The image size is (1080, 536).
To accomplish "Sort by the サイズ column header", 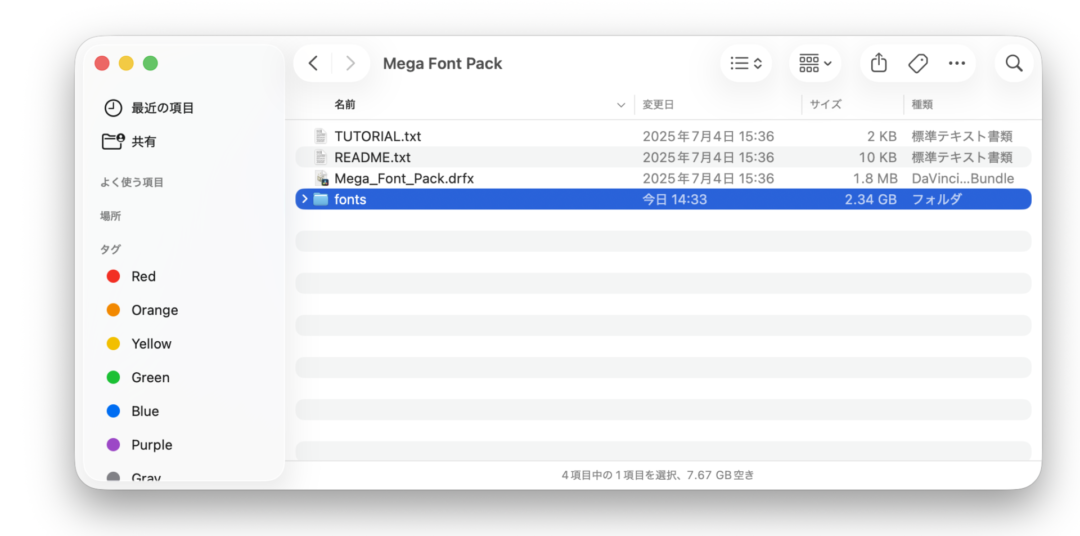I will pos(825,105).
